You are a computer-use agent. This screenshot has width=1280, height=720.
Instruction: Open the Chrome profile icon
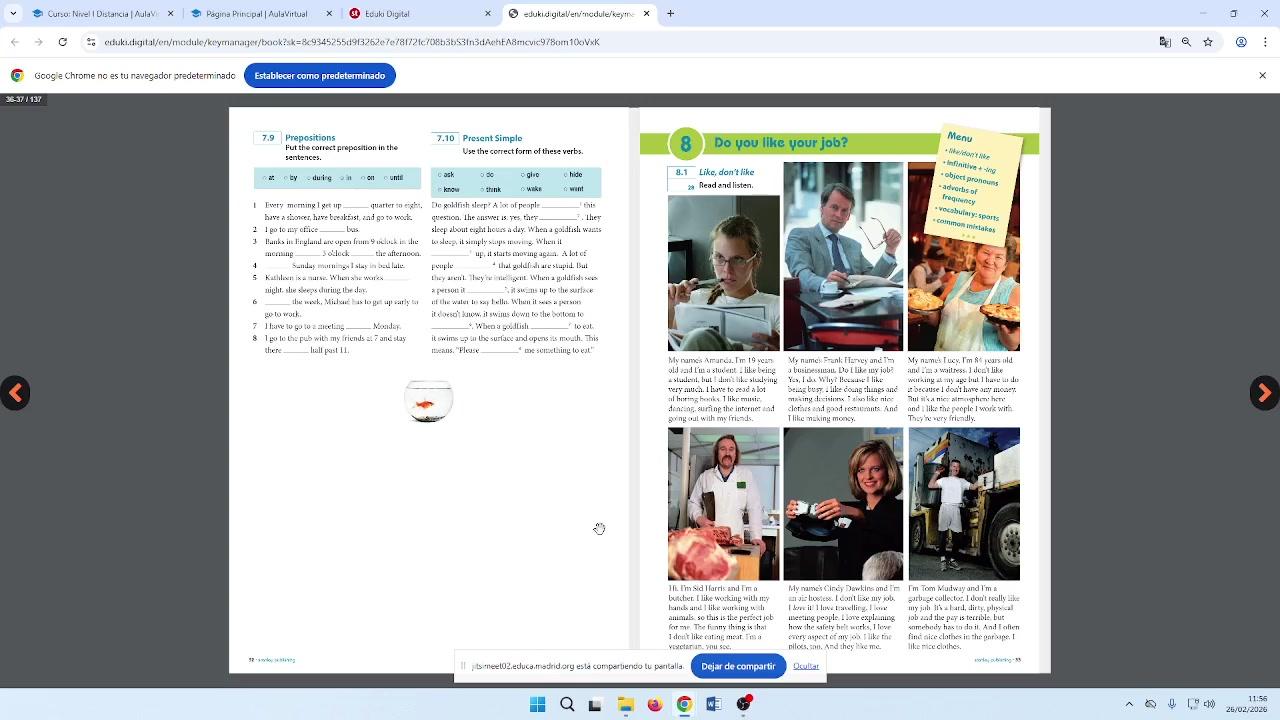[1241, 42]
